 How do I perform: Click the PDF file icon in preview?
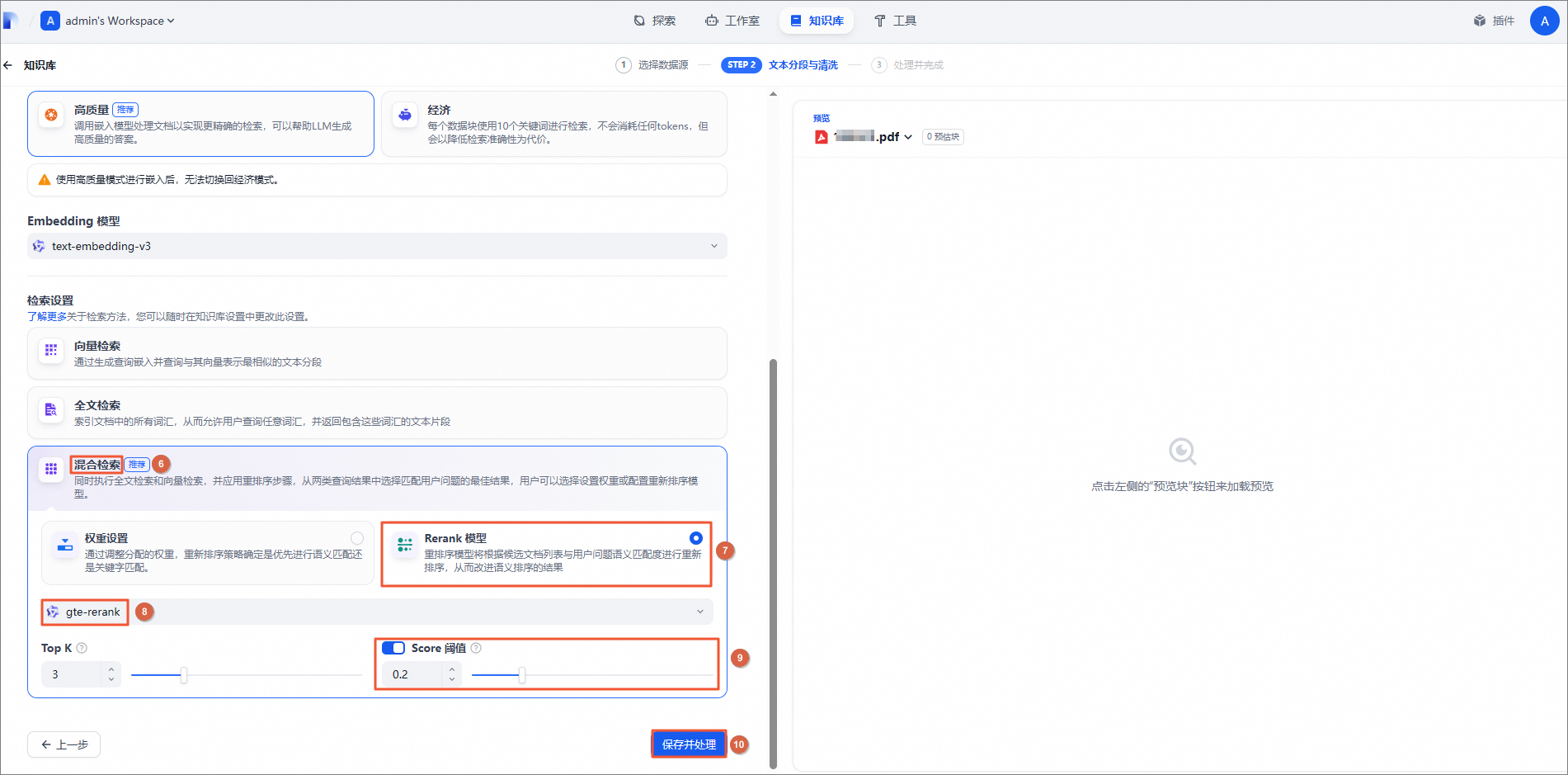click(822, 137)
